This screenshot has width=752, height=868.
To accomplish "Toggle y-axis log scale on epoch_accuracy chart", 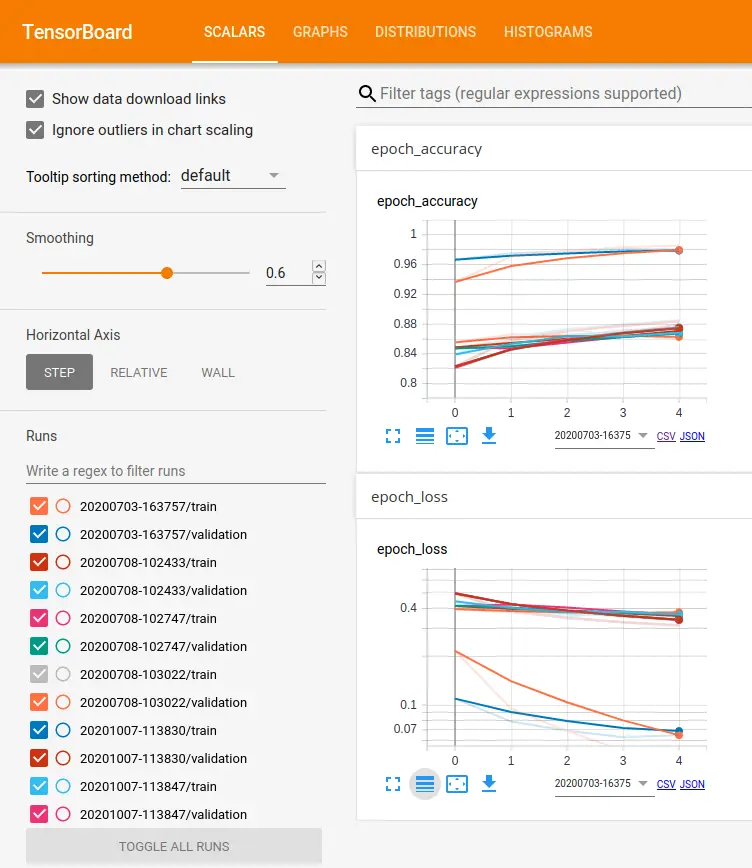I will click(425, 436).
